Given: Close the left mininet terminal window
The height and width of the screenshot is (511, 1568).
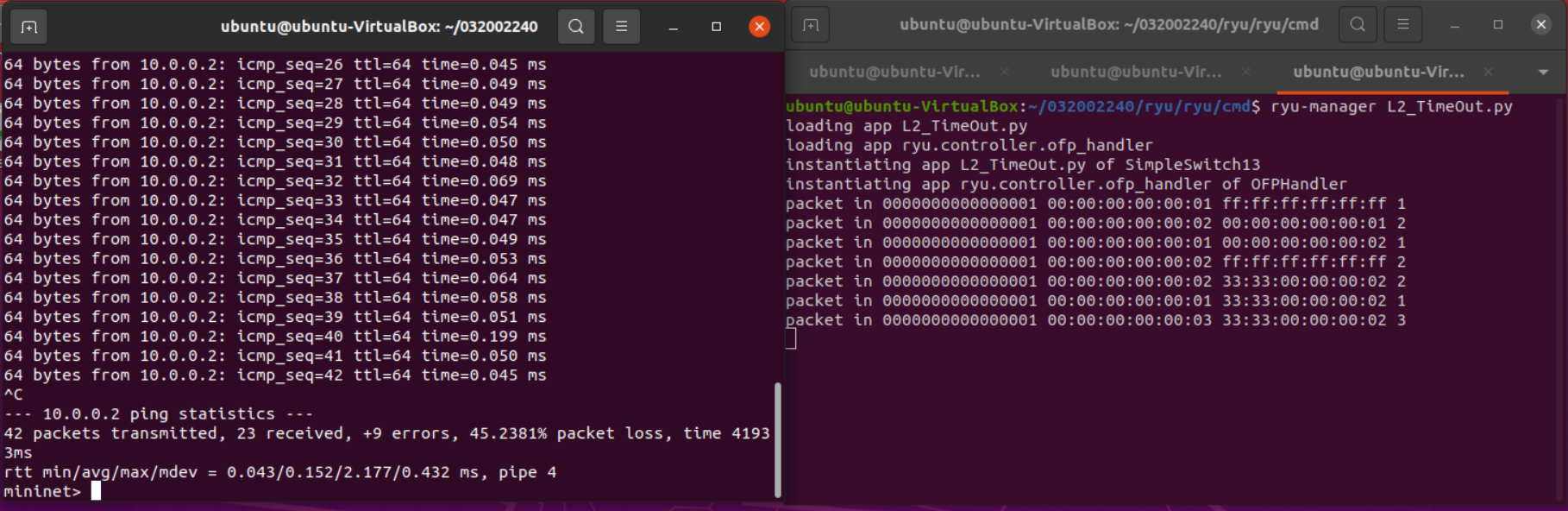Looking at the screenshot, I should pos(759,27).
